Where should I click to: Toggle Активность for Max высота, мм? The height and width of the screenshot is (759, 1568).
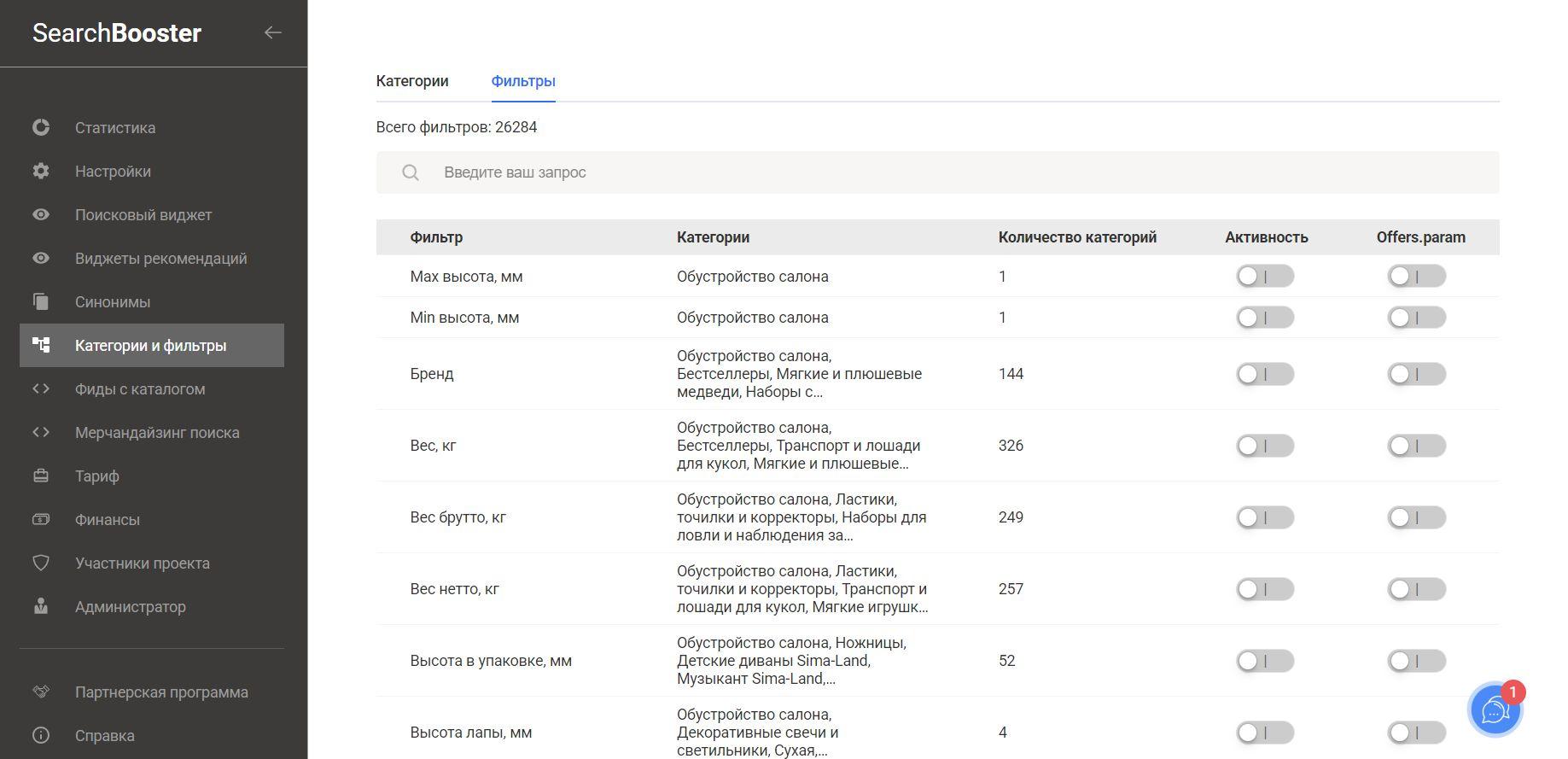(x=1265, y=276)
